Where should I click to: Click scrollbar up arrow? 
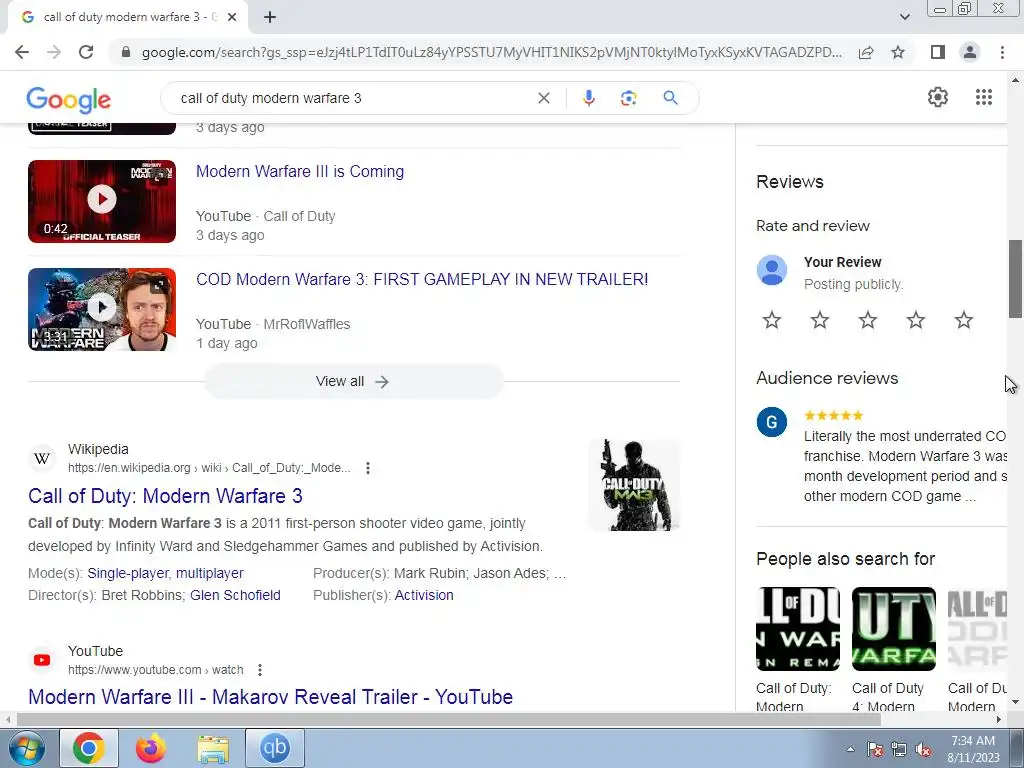tap(1016, 80)
